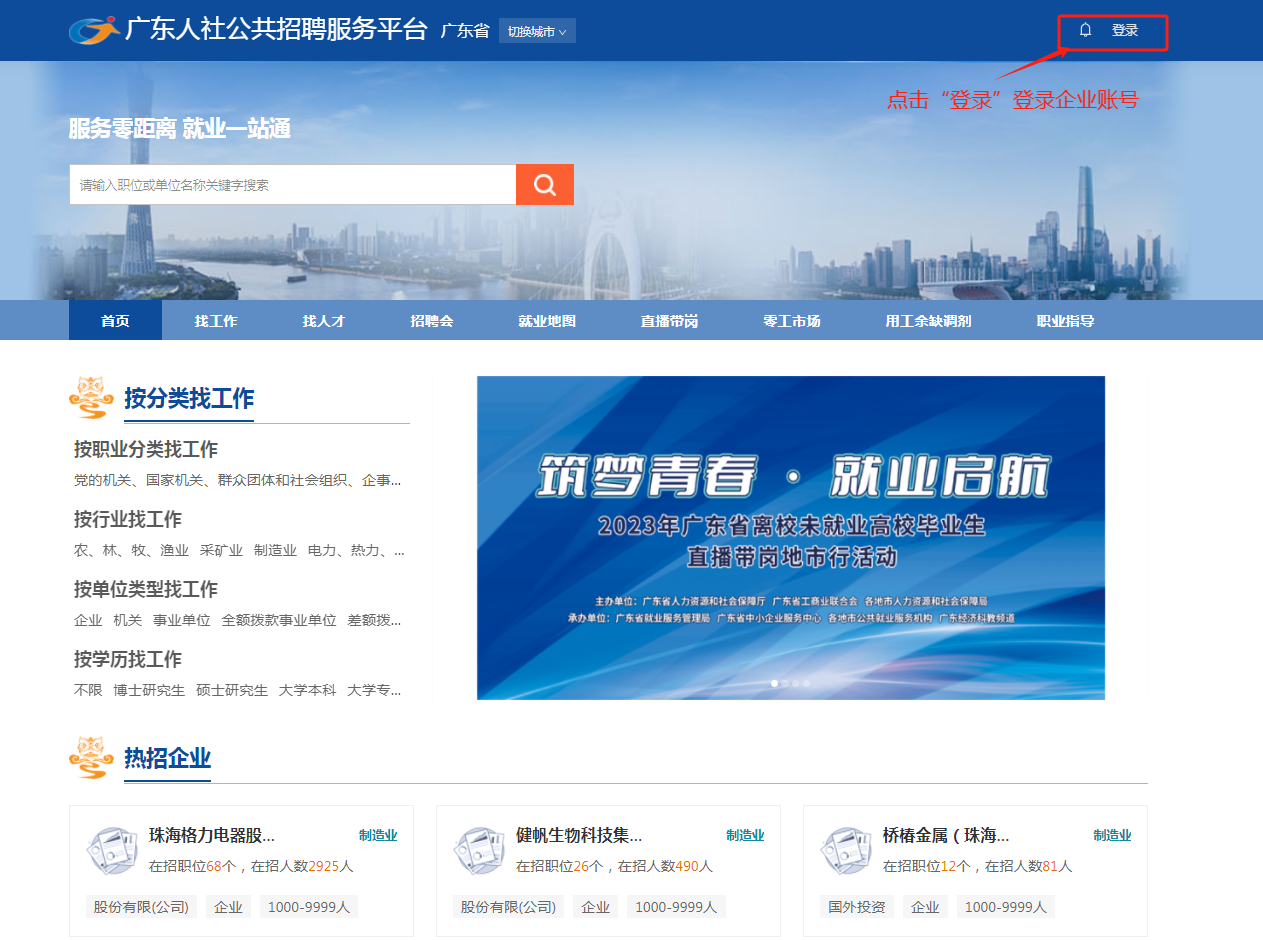The image size is (1263, 940).
Task: Click the notification bell icon
Action: [x=1085, y=31]
